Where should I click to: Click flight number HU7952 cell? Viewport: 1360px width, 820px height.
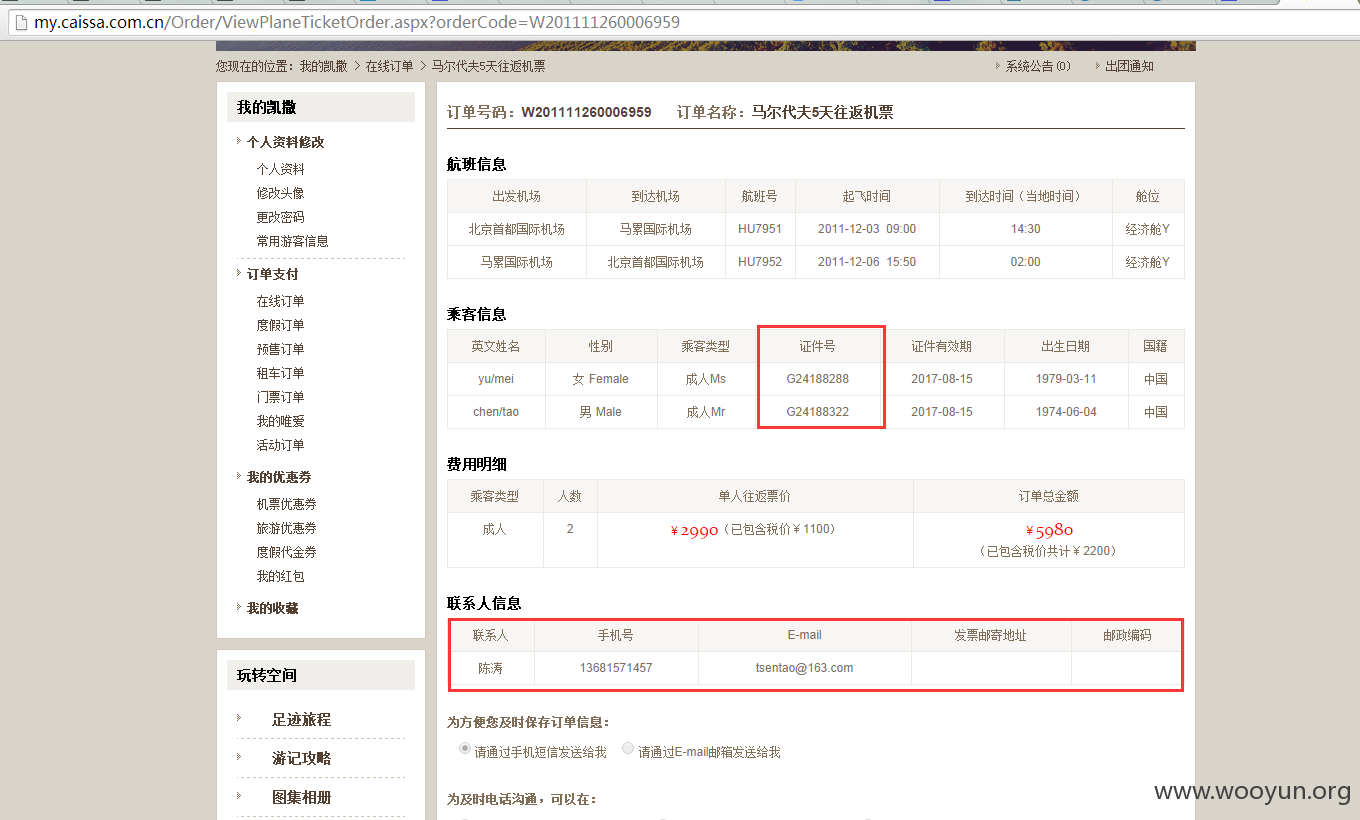tap(760, 262)
